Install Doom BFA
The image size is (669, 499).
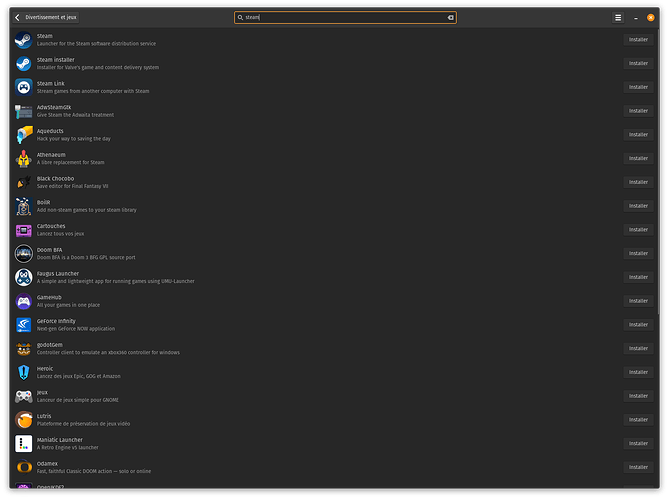[638, 253]
